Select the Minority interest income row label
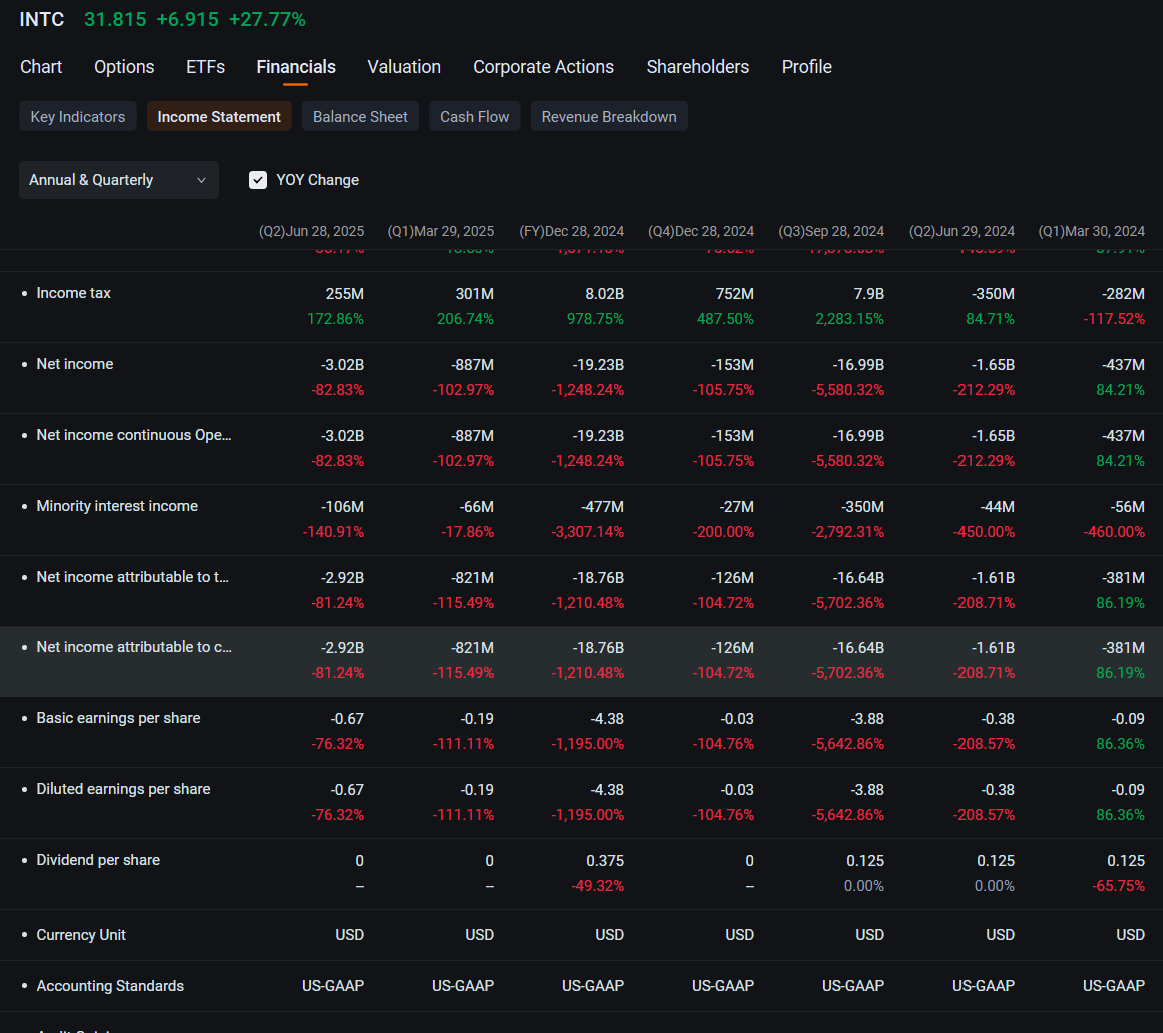 coord(117,506)
